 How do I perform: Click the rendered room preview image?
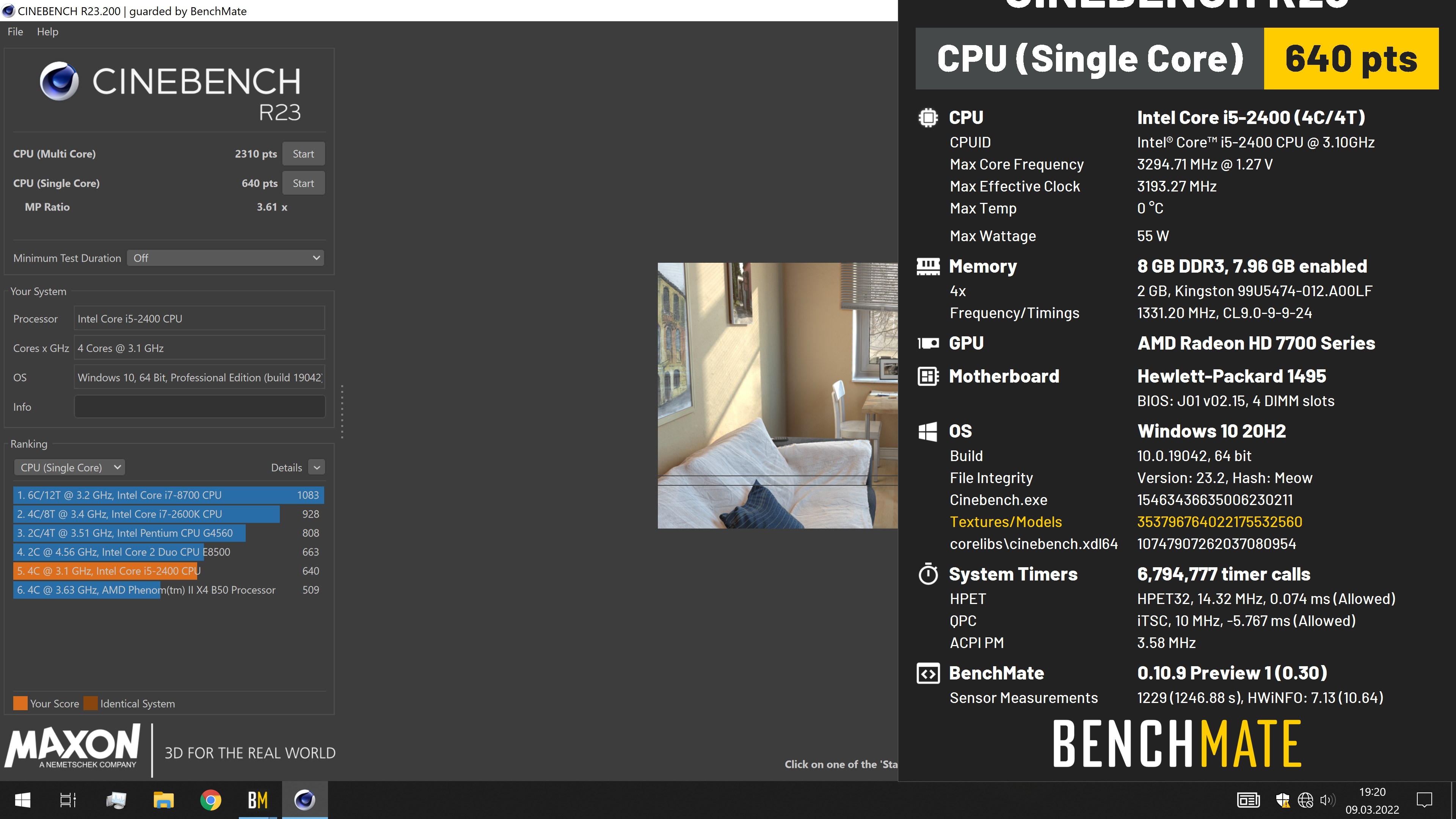pos(777,395)
